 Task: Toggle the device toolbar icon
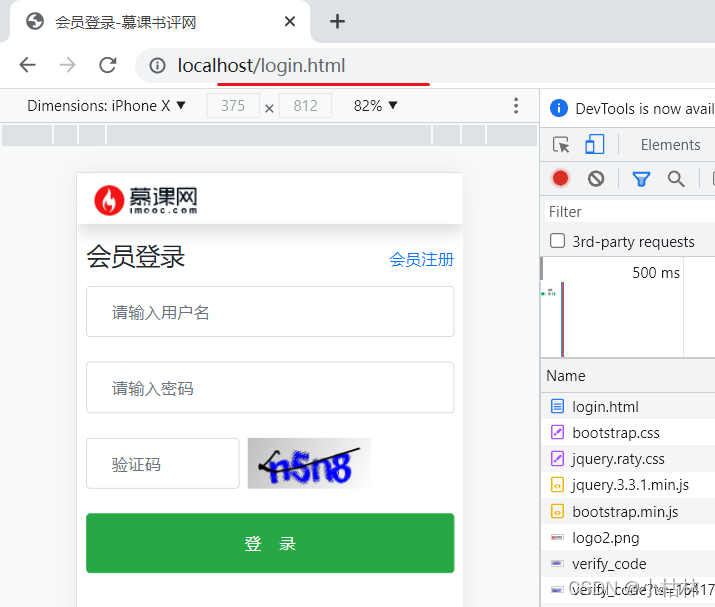click(595, 144)
